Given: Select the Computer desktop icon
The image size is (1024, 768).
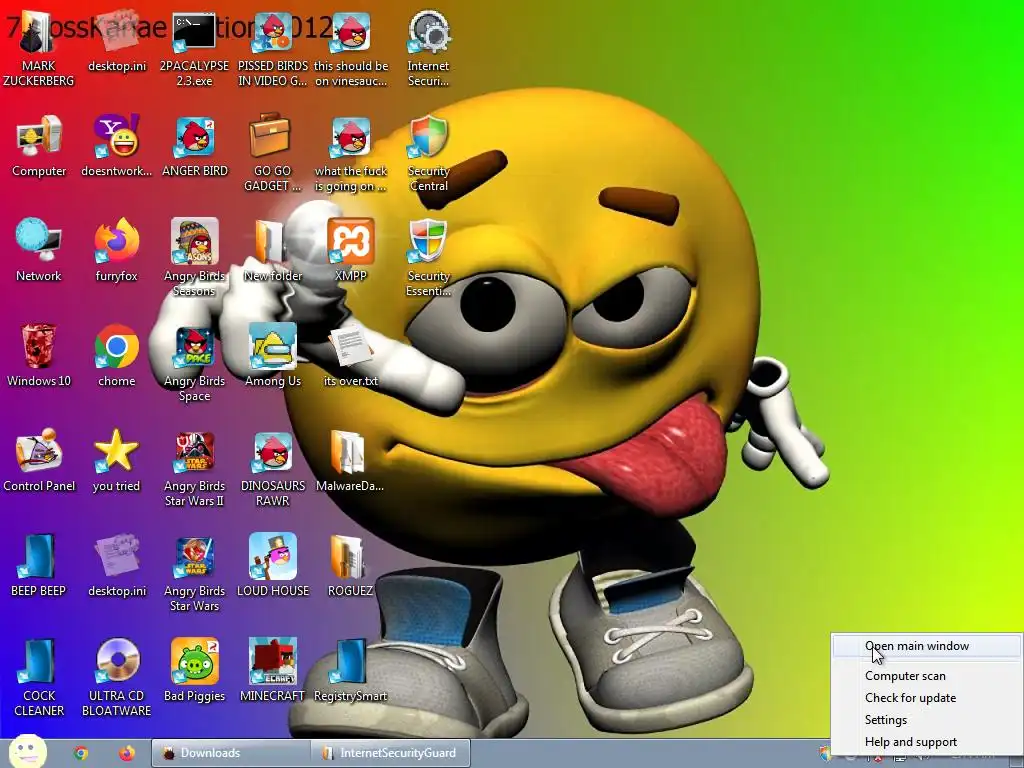Looking at the screenshot, I should pyautogui.click(x=39, y=147).
